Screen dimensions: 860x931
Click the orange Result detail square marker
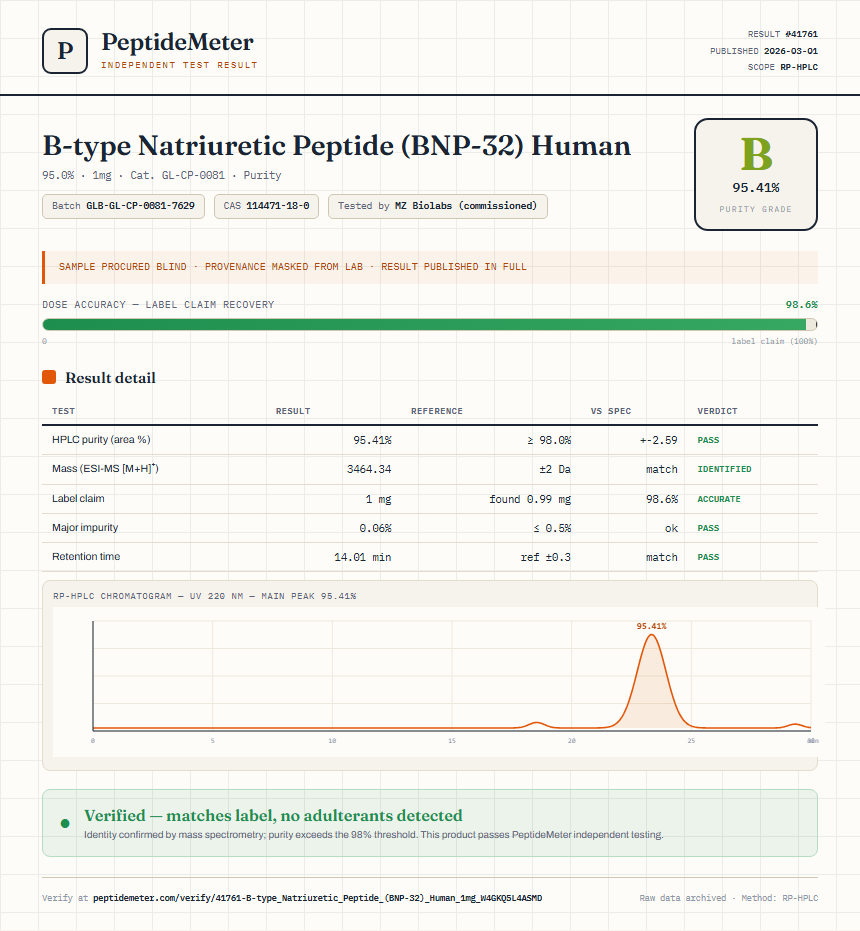[49, 377]
